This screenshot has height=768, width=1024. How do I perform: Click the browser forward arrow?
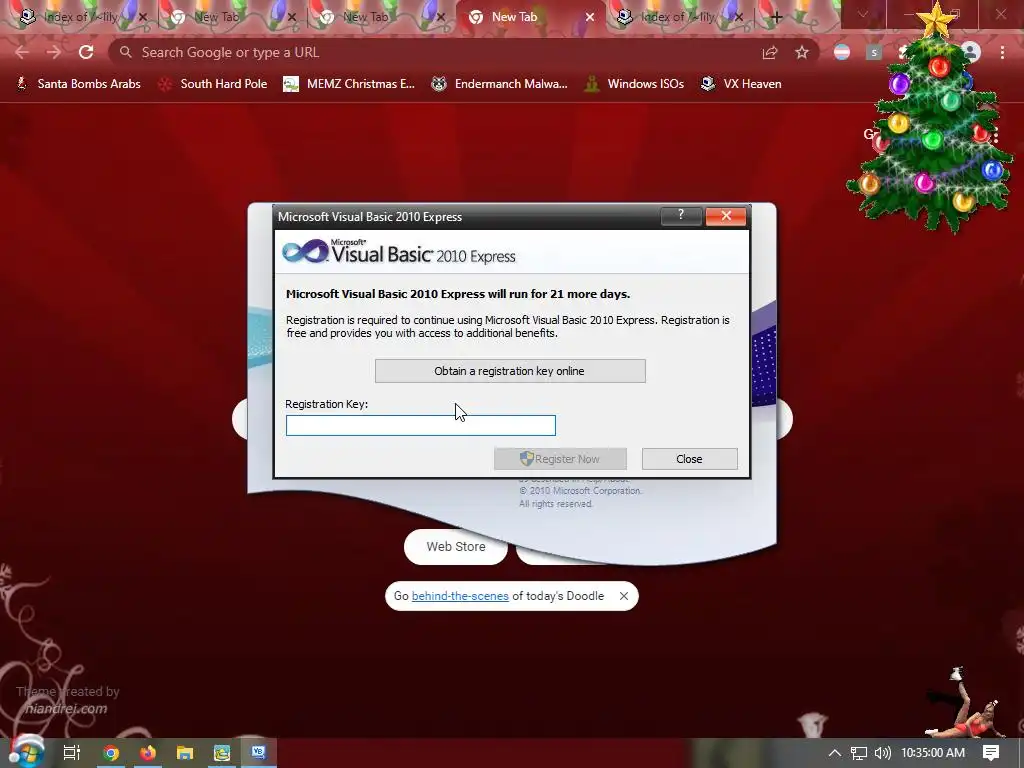tap(54, 52)
